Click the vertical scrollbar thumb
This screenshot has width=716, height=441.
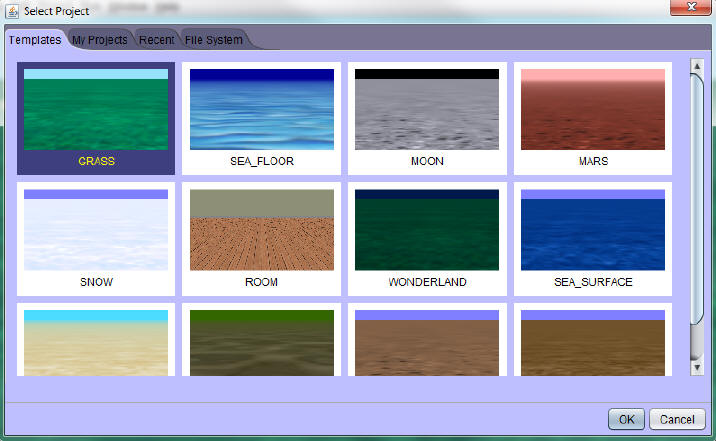[697, 199]
